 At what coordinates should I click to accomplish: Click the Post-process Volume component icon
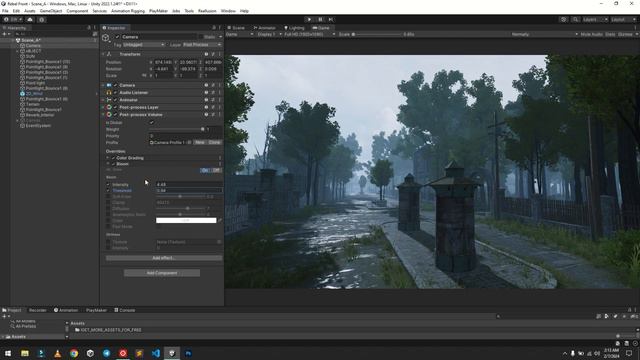109,115
